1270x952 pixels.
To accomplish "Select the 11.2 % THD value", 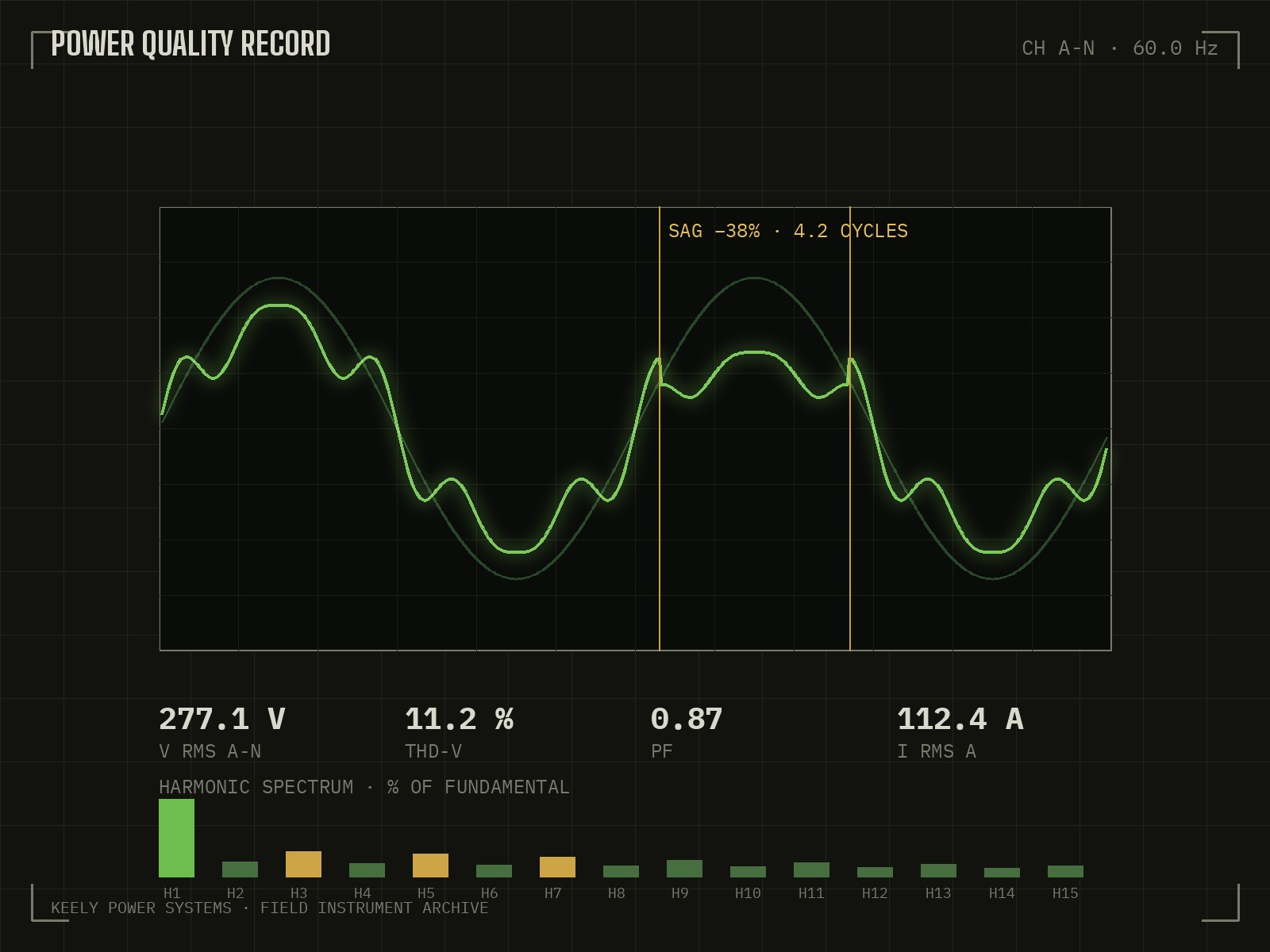I will coord(459,720).
